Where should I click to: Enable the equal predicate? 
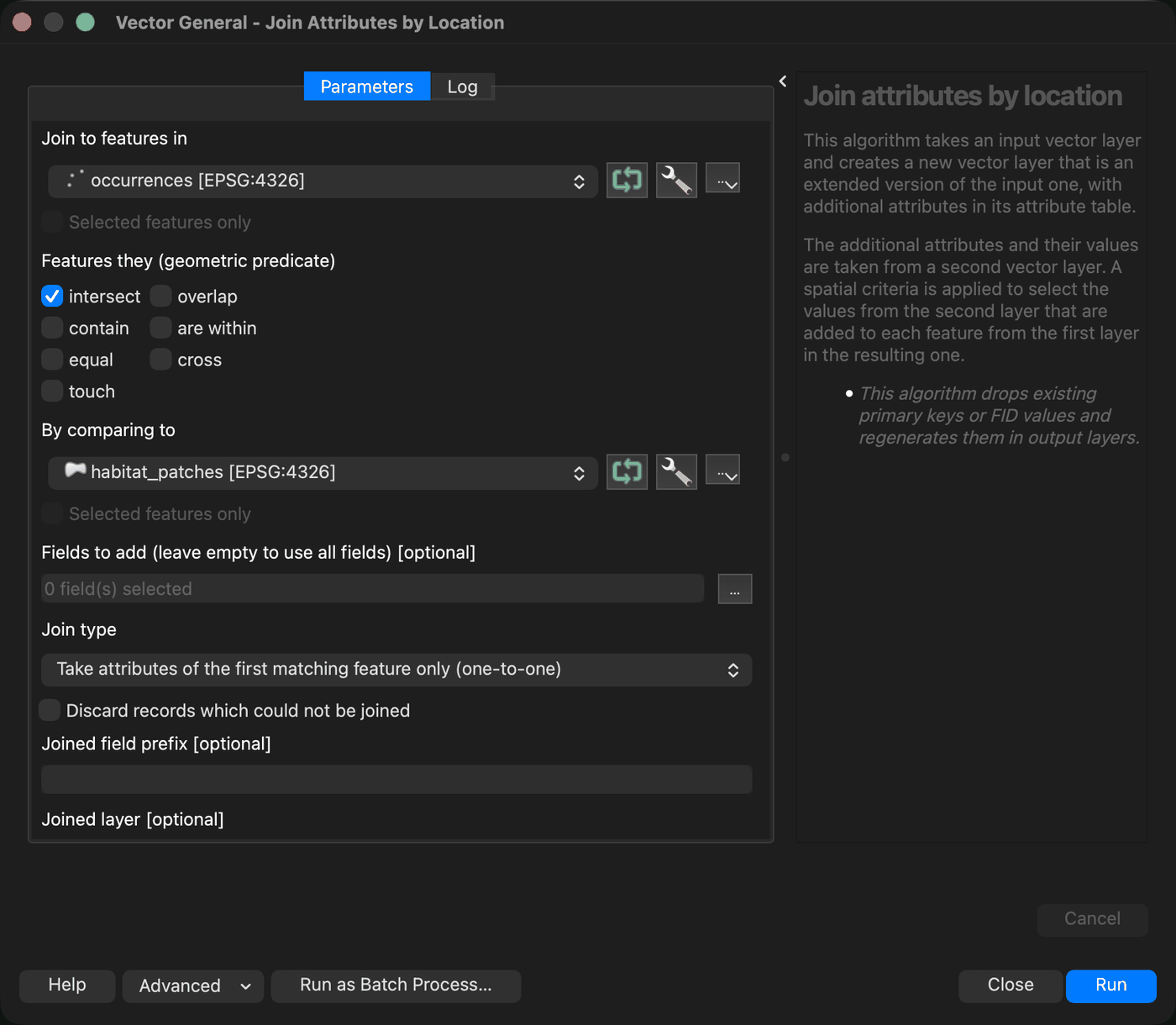click(52, 360)
